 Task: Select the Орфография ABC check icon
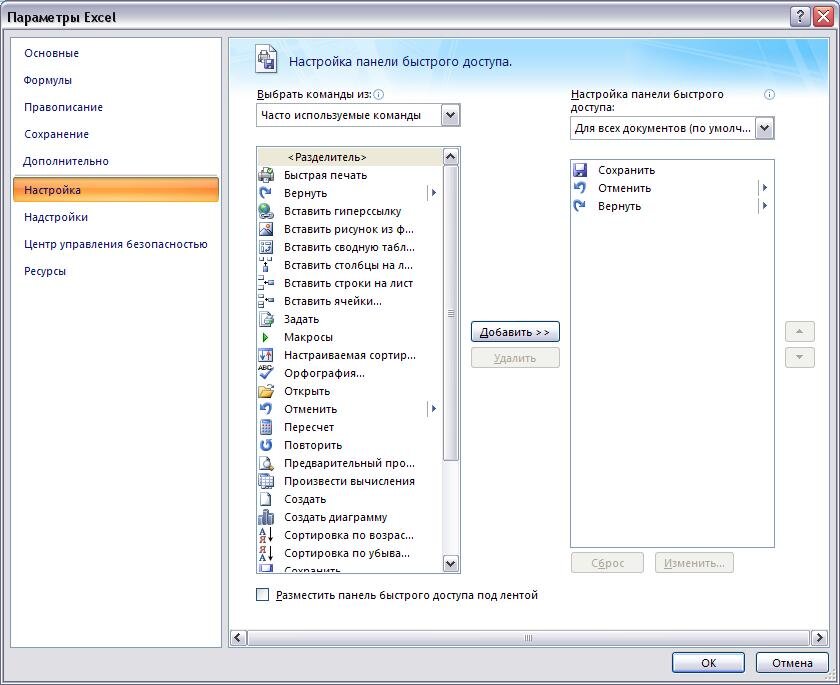[x=266, y=373]
